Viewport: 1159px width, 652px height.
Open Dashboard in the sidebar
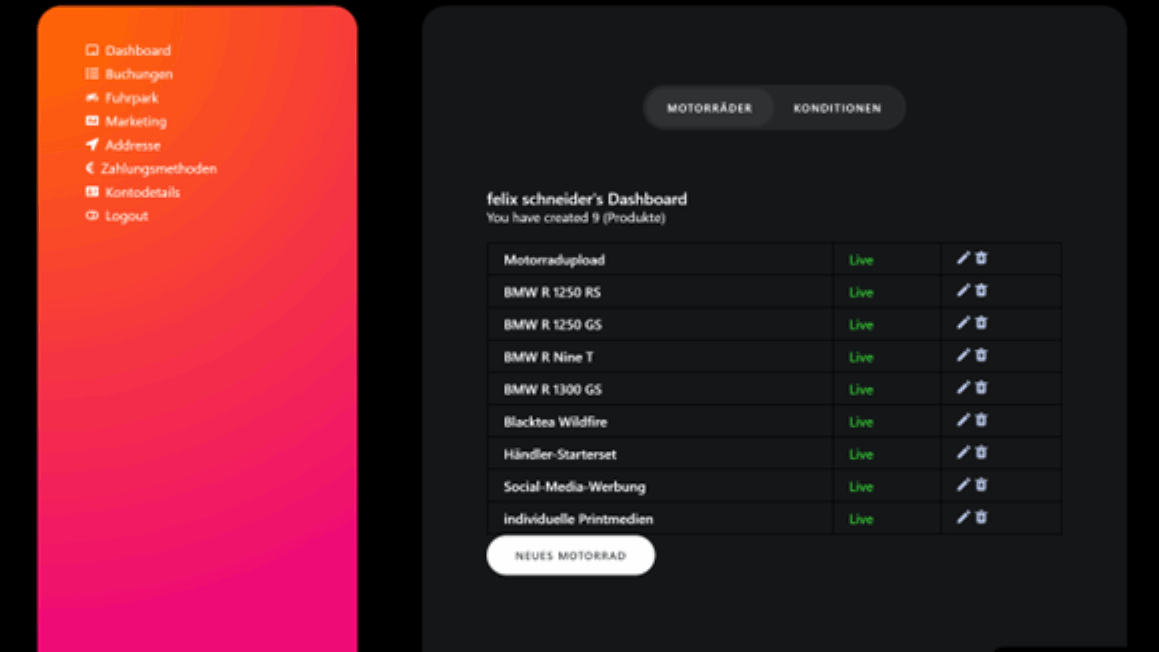[137, 50]
